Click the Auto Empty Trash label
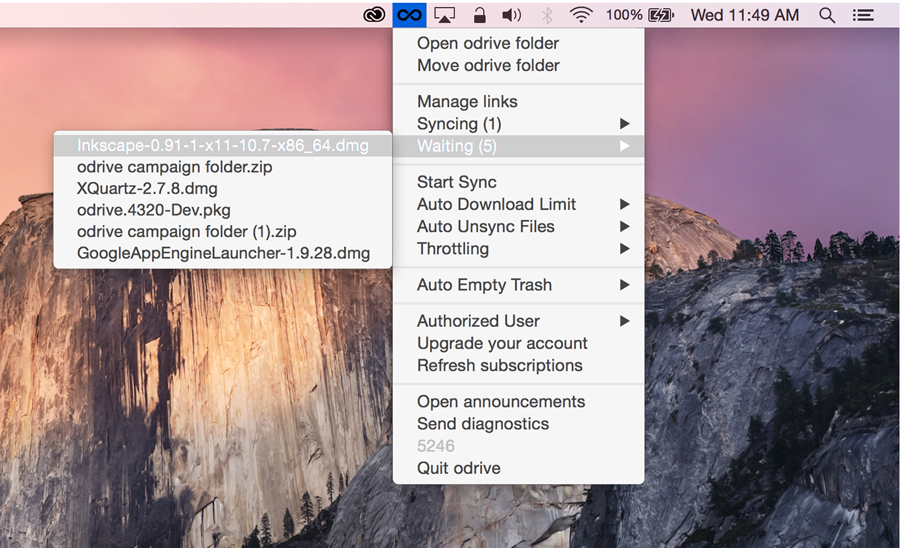The image size is (900, 548). pyautogui.click(x=484, y=285)
